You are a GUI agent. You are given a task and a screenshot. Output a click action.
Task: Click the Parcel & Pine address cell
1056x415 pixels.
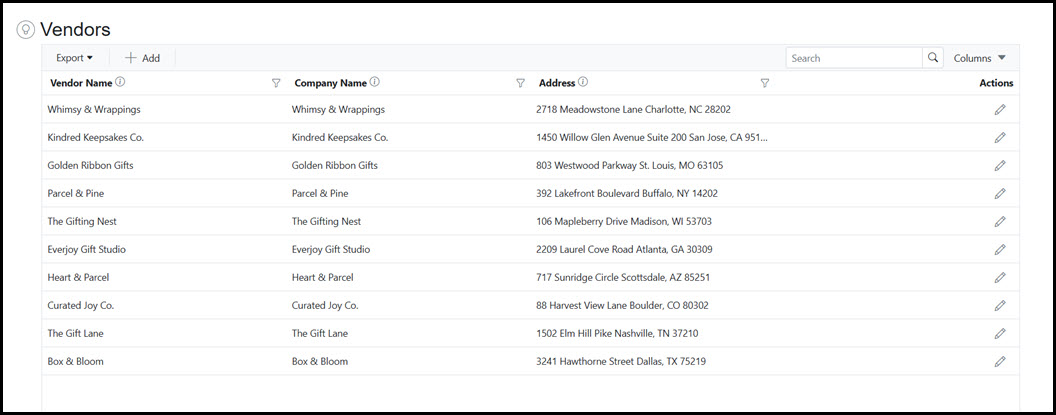pyautogui.click(x=626, y=193)
